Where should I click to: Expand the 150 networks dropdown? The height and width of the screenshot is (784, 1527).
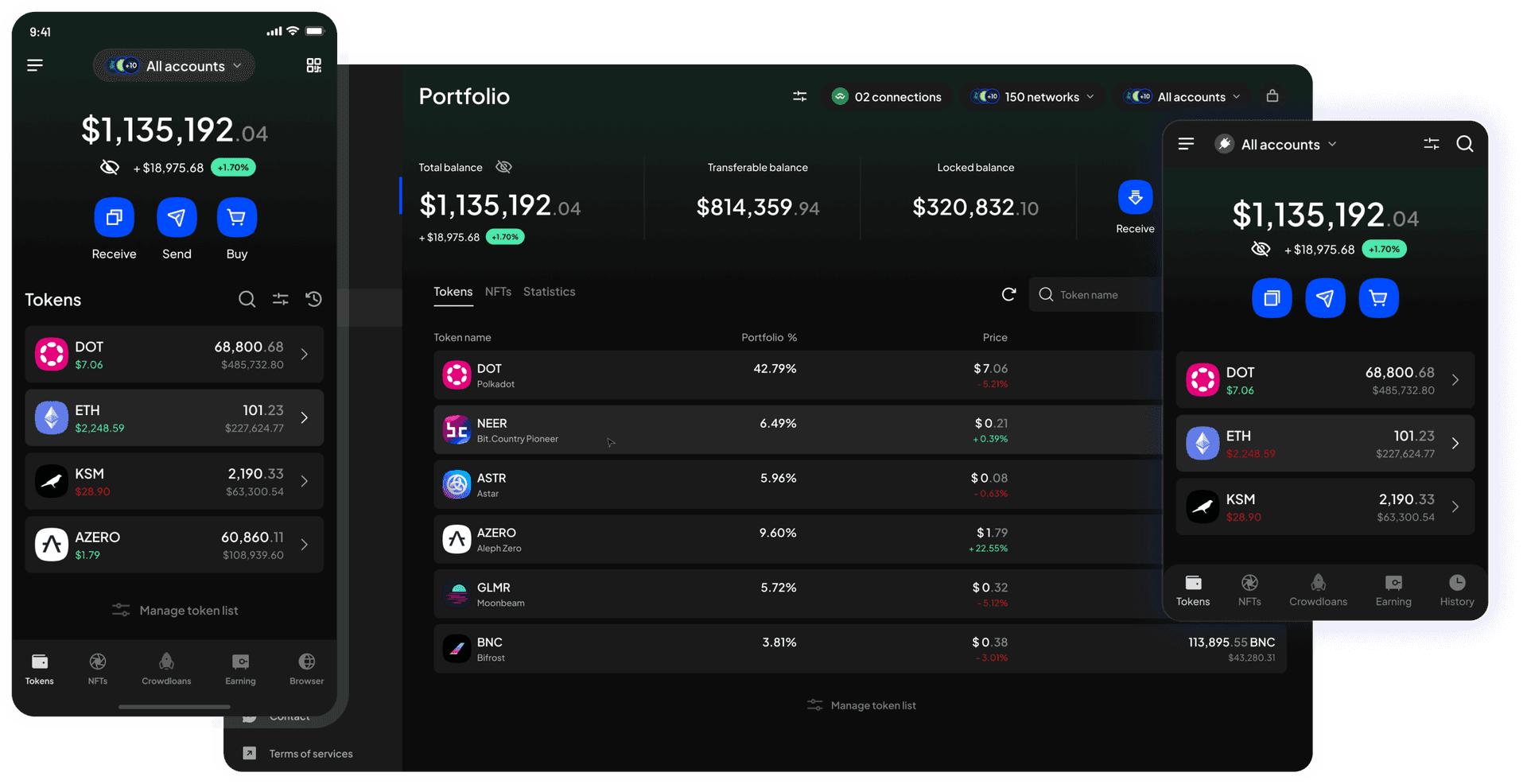[1033, 96]
